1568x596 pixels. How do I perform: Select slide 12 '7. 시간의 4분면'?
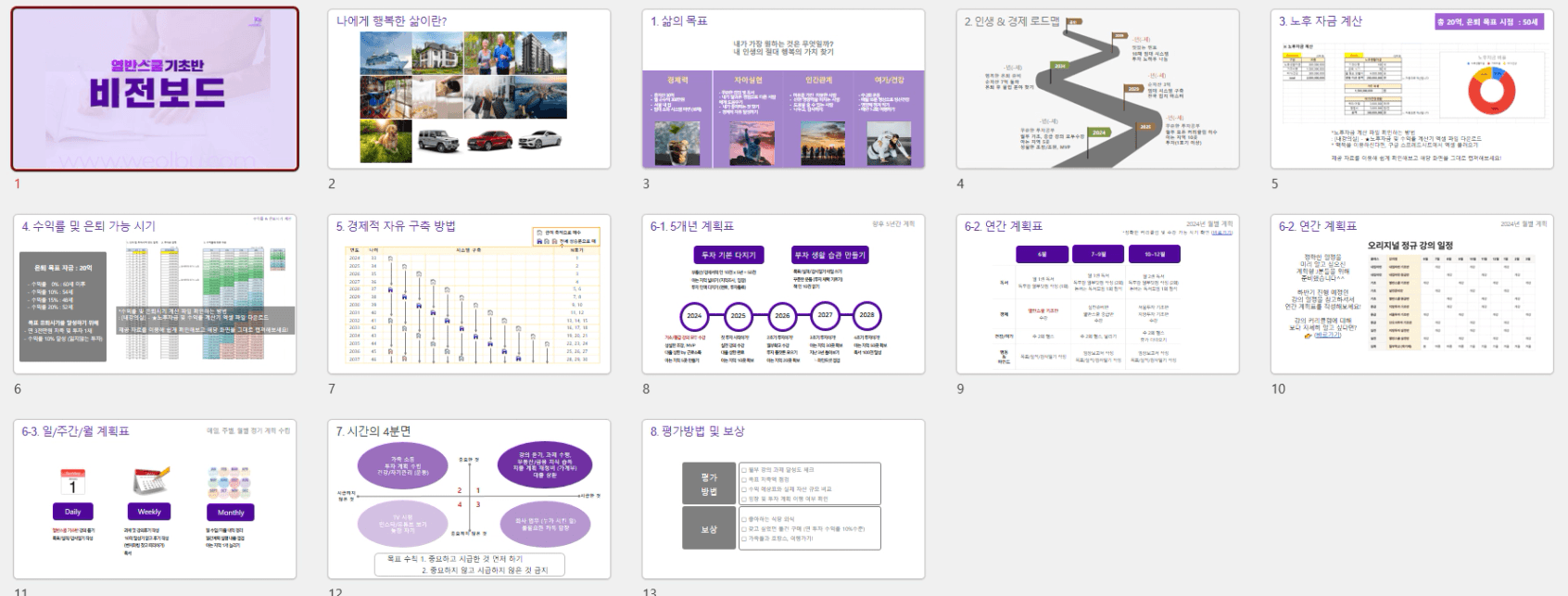pyautogui.click(x=469, y=499)
